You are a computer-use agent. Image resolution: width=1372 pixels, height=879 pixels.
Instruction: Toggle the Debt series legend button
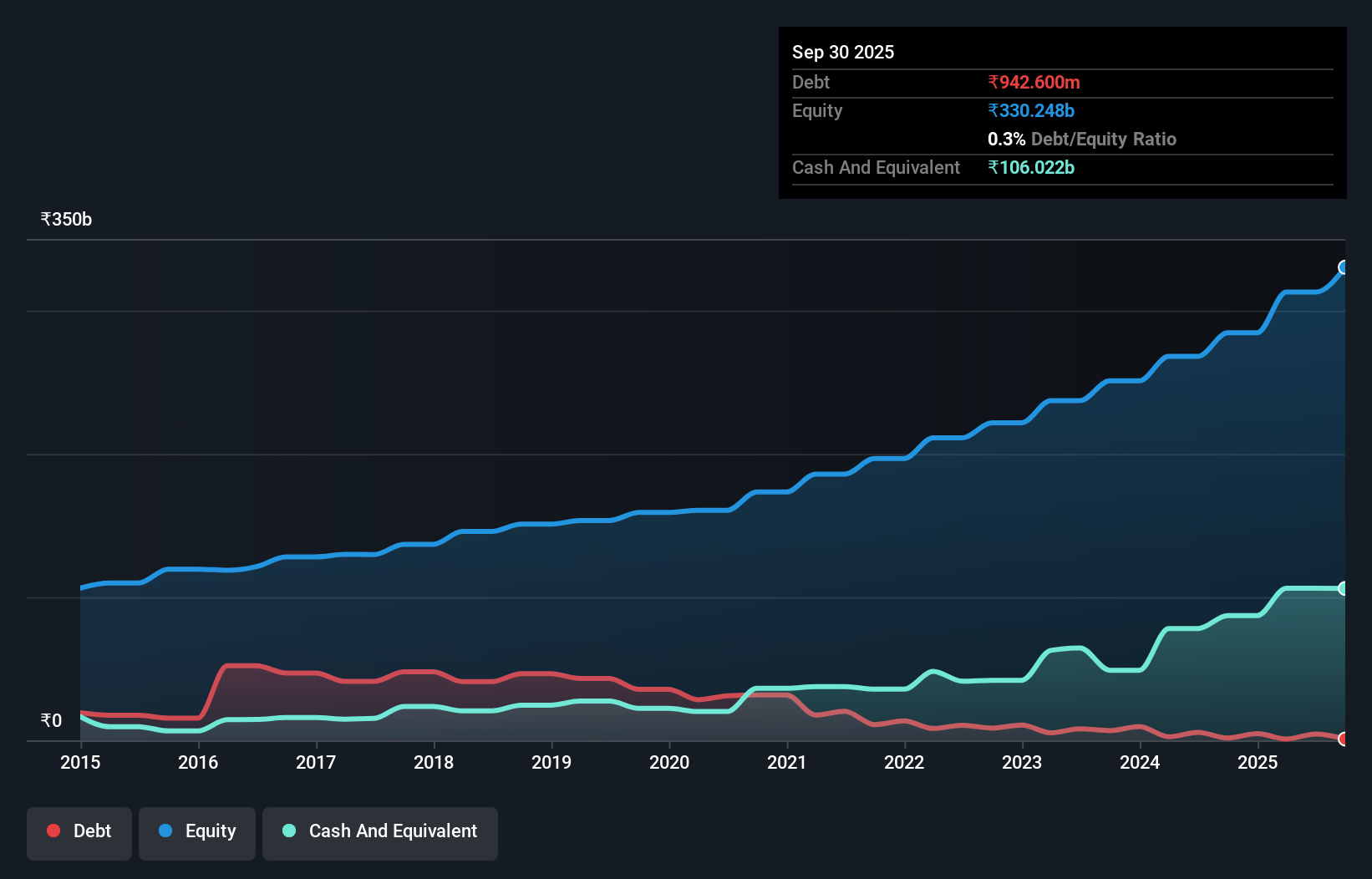[x=79, y=833]
